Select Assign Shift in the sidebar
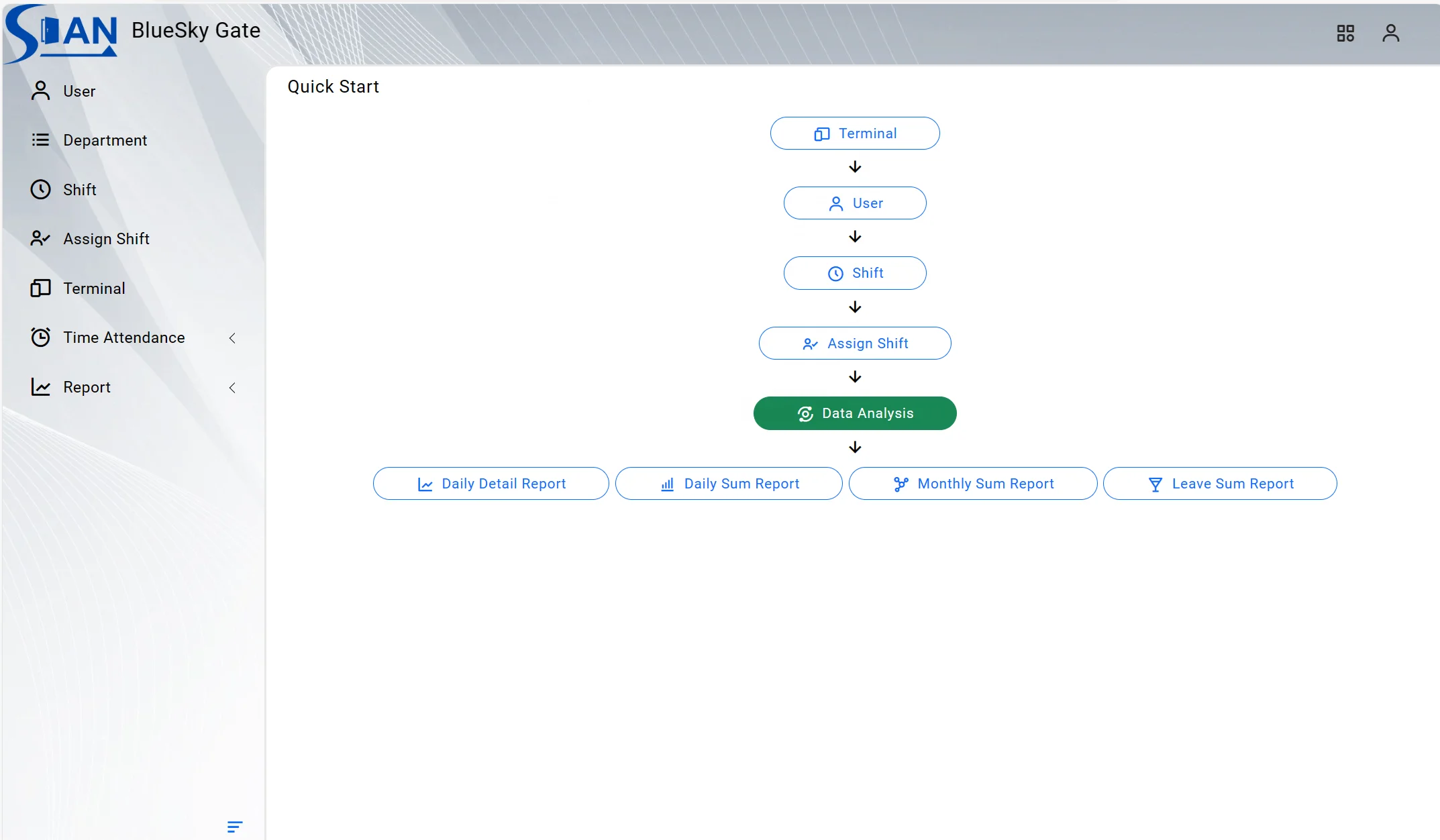Screen dimensions: 1440x840 tap(106, 238)
